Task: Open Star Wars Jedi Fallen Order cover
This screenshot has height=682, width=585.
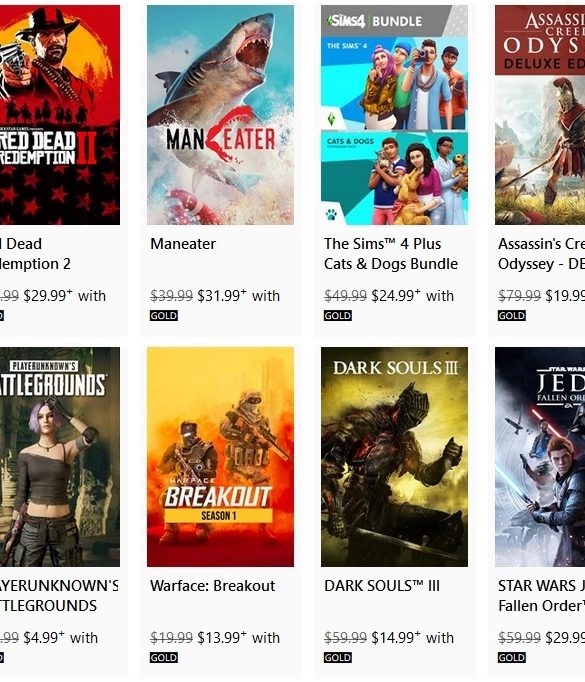Action: 540,457
